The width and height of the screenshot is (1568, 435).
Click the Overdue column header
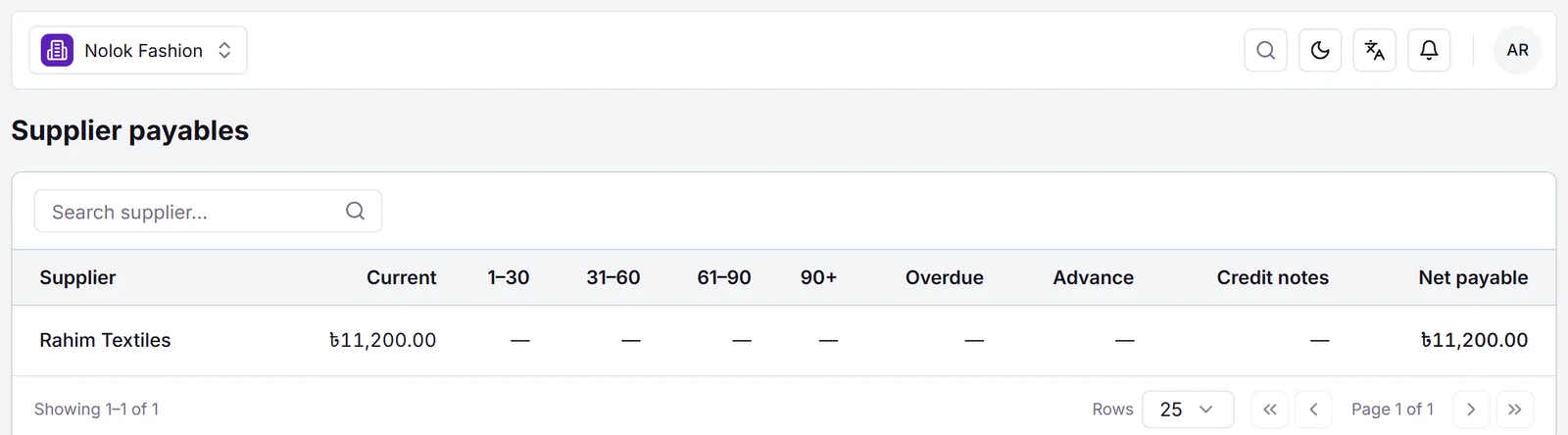click(x=944, y=277)
